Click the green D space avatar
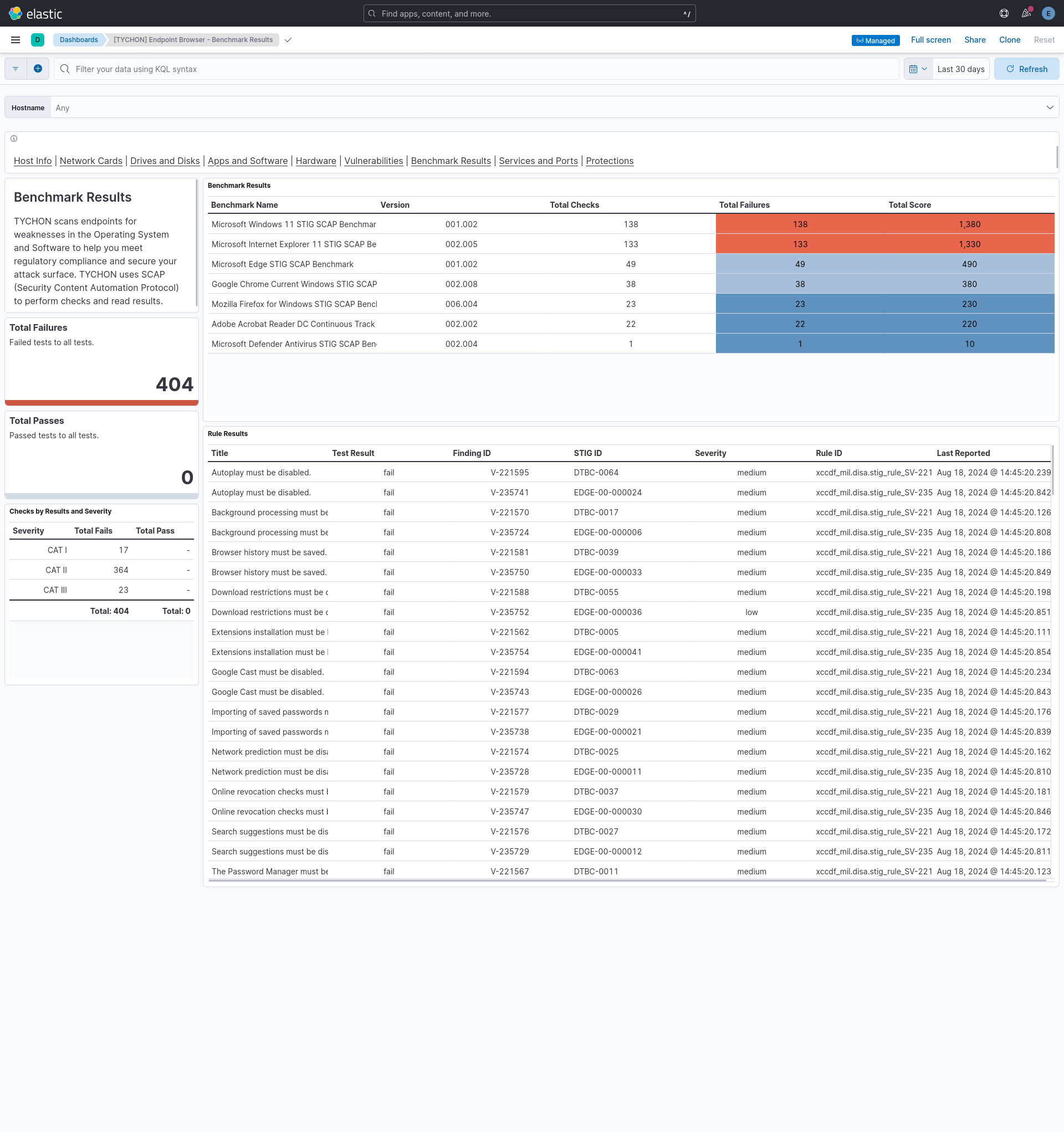1064x1132 pixels. pos(38,40)
